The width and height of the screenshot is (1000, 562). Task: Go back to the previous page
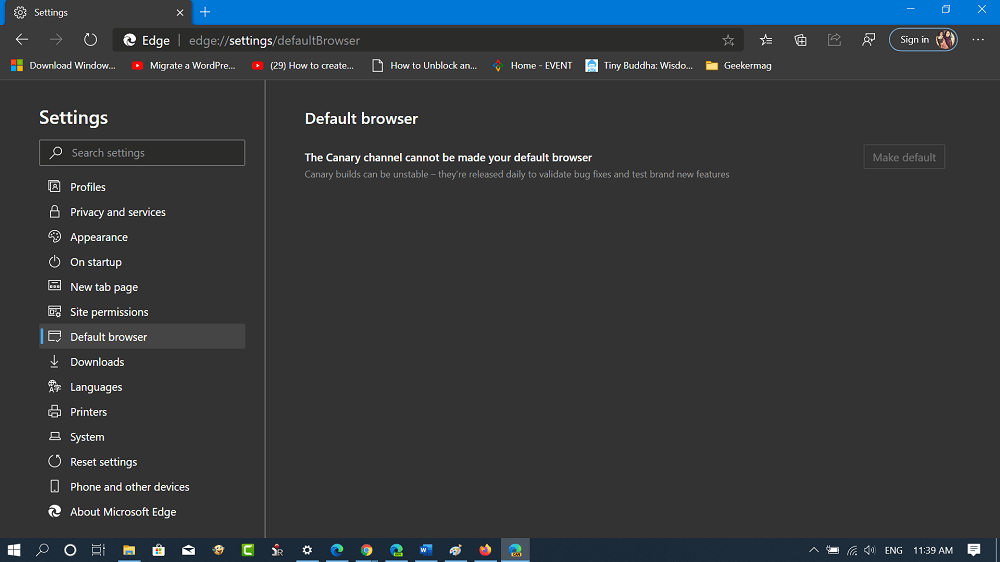pos(22,40)
